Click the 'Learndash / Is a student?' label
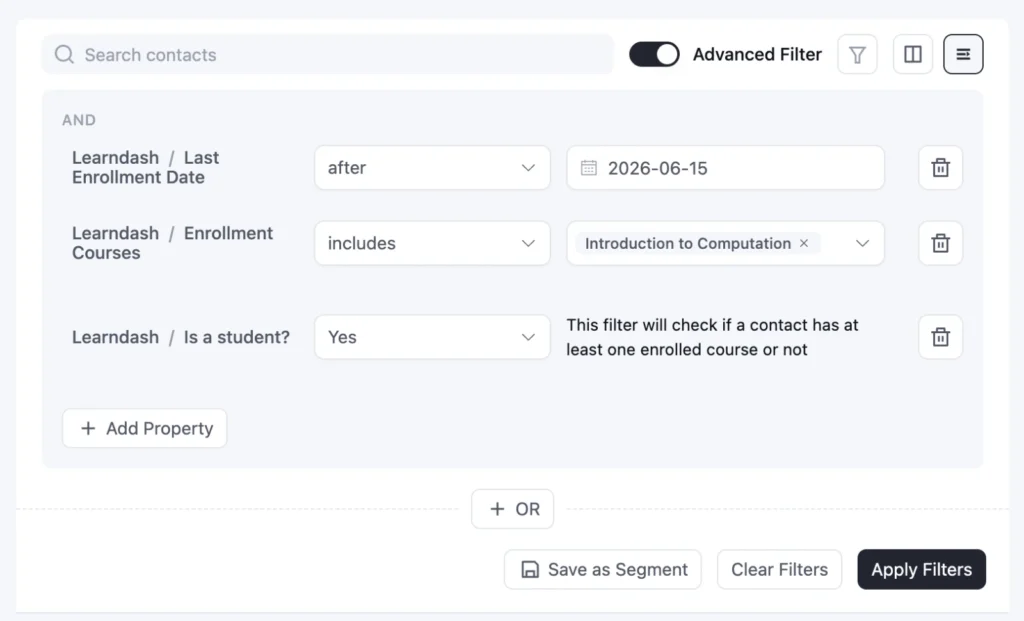The image size is (1024, 621). coord(181,337)
